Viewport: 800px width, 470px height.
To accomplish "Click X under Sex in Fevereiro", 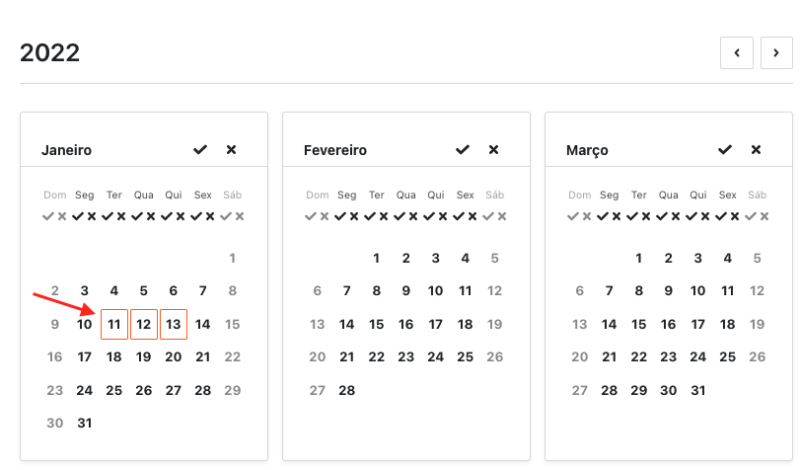I will [x=472, y=216].
